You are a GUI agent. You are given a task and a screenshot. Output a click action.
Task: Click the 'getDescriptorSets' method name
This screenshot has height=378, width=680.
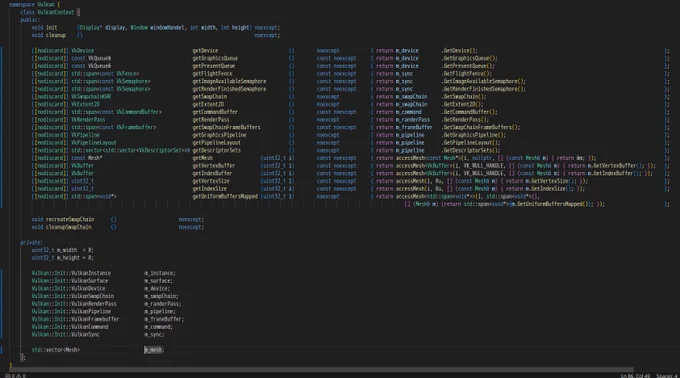[216, 150]
